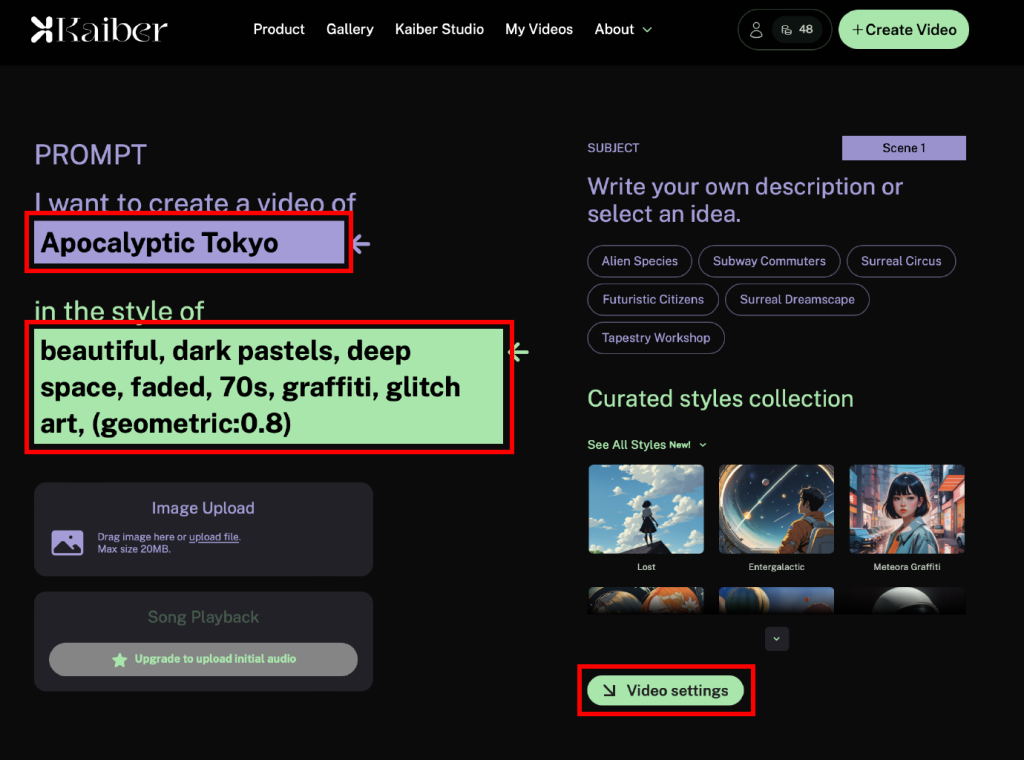
Task: Expand more styles with the chevron button
Action: coord(776,639)
